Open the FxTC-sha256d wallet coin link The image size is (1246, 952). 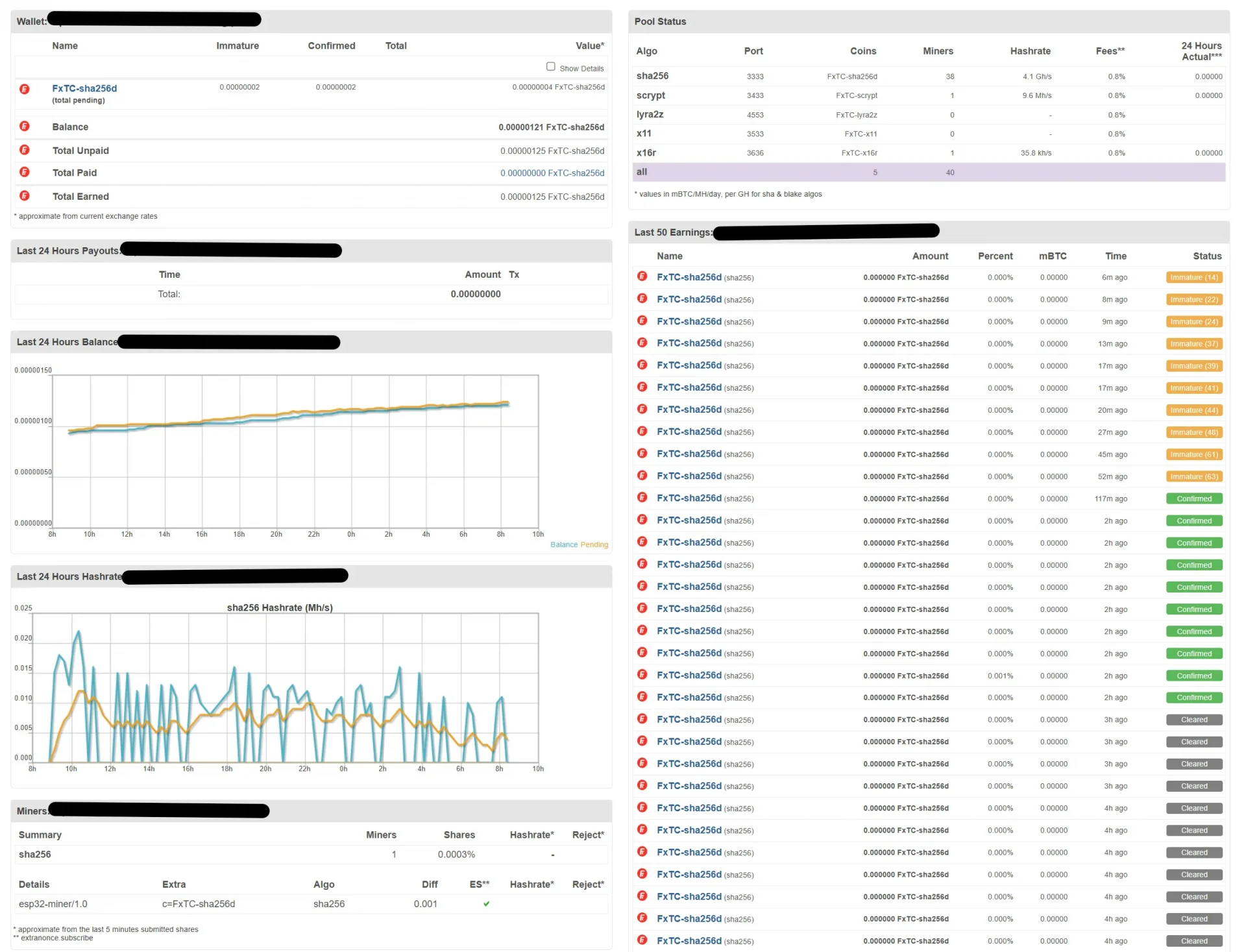84,88
